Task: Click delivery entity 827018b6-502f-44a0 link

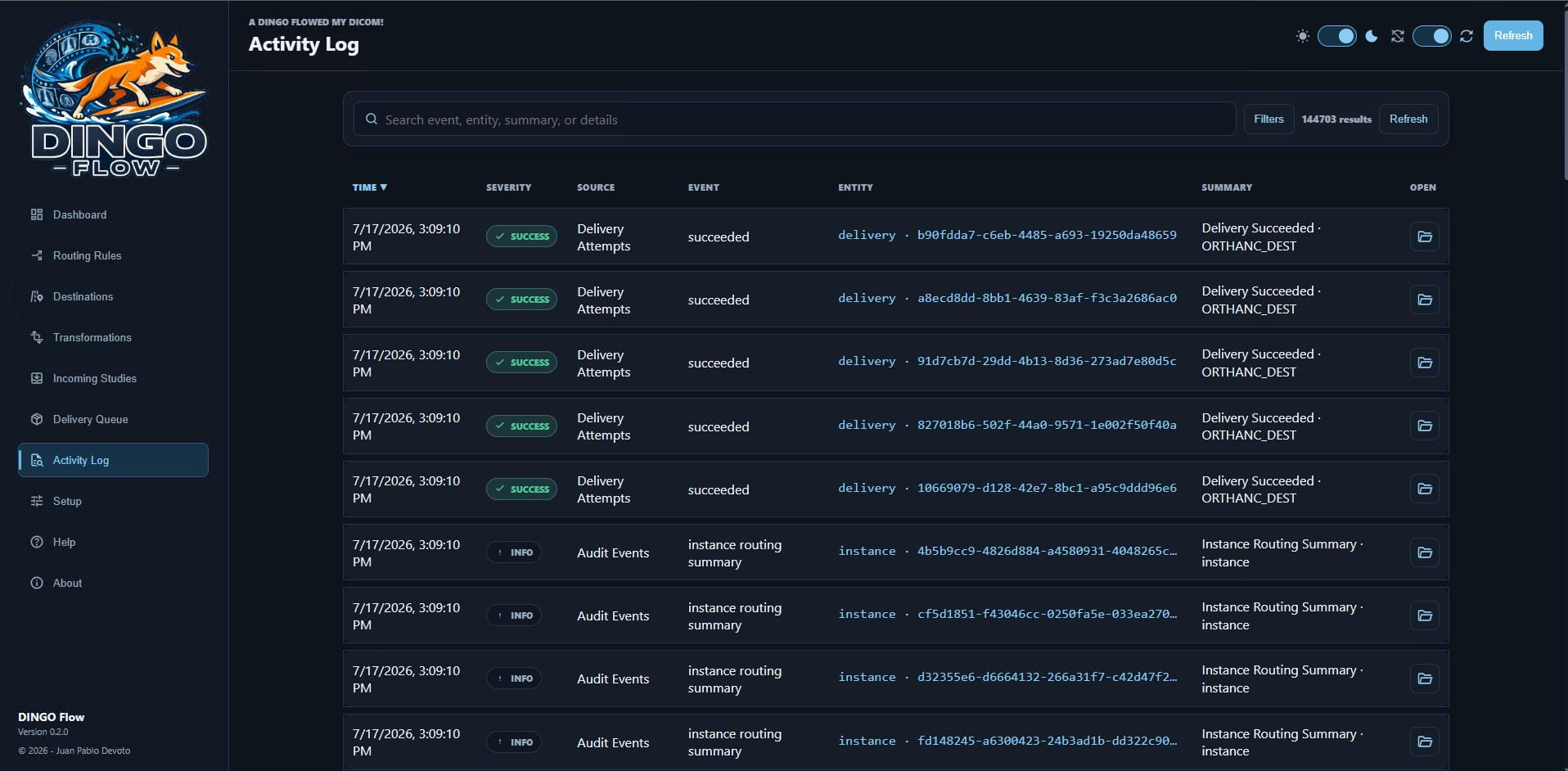Action: pyautogui.click(x=1007, y=425)
